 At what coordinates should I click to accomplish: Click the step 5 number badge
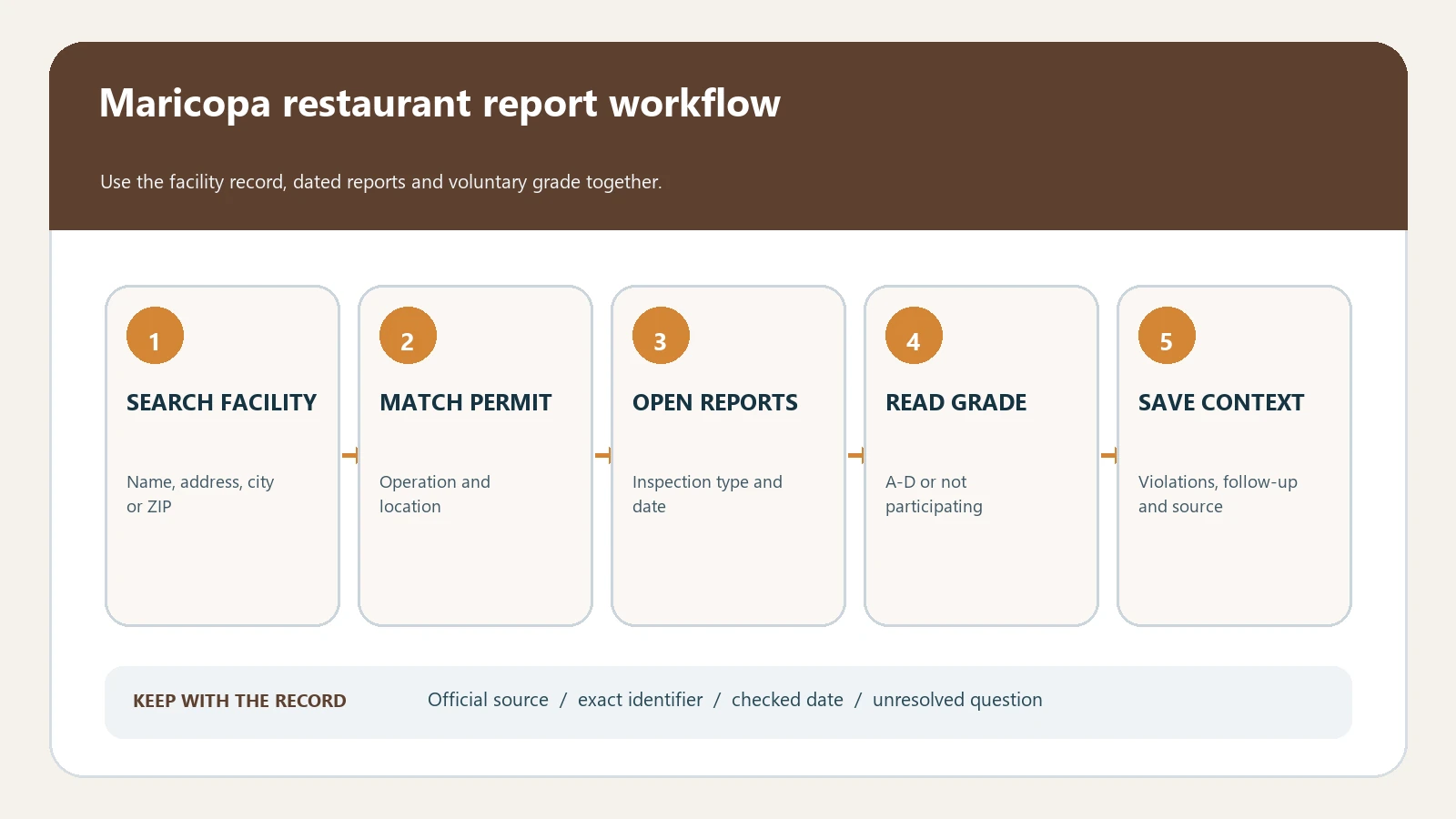pyautogui.click(x=1167, y=336)
